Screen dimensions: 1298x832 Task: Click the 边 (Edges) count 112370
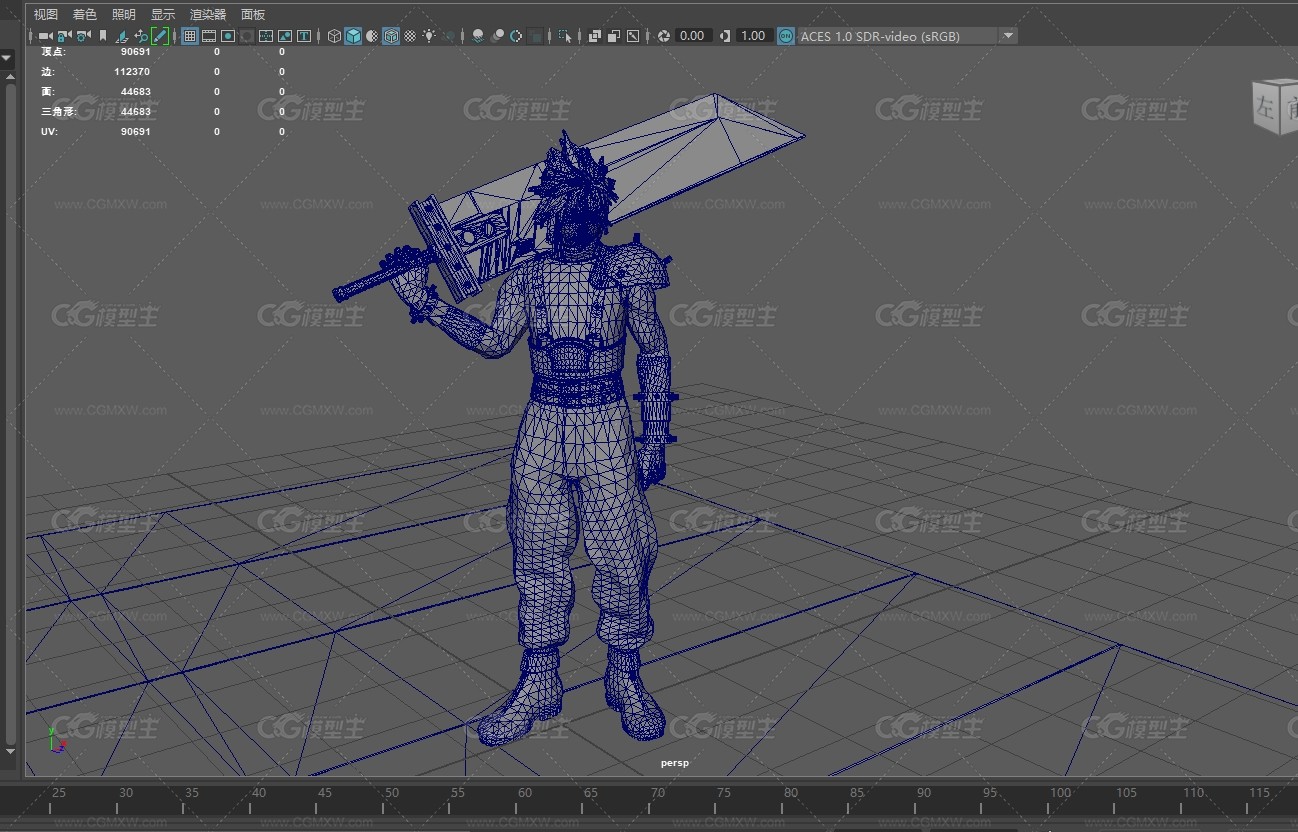point(132,72)
